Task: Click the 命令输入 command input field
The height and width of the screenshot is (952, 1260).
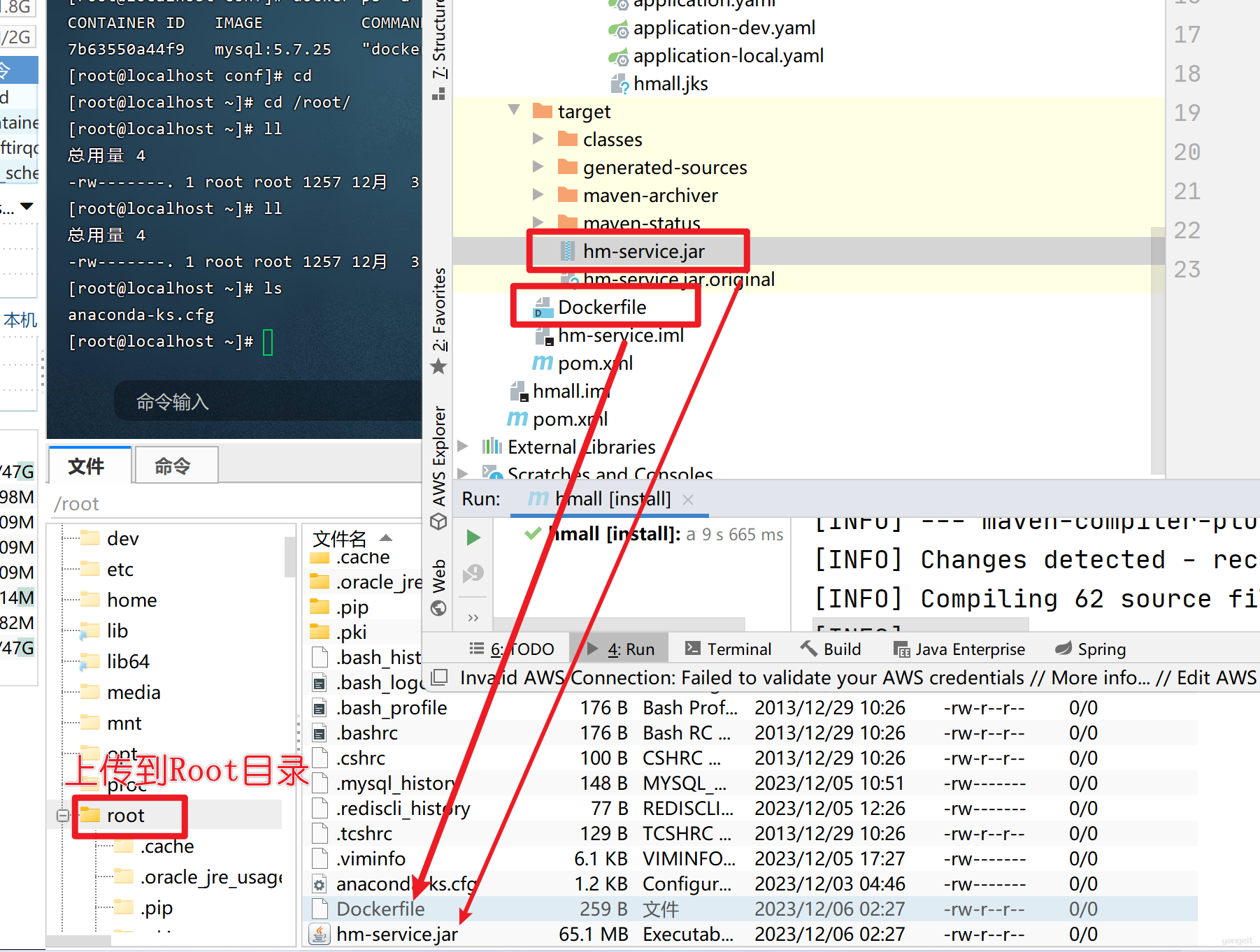Action: pos(269,402)
